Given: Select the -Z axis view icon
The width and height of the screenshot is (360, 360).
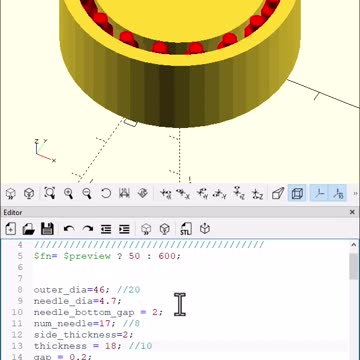Looking at the screenshot, I should click(257, 193).
